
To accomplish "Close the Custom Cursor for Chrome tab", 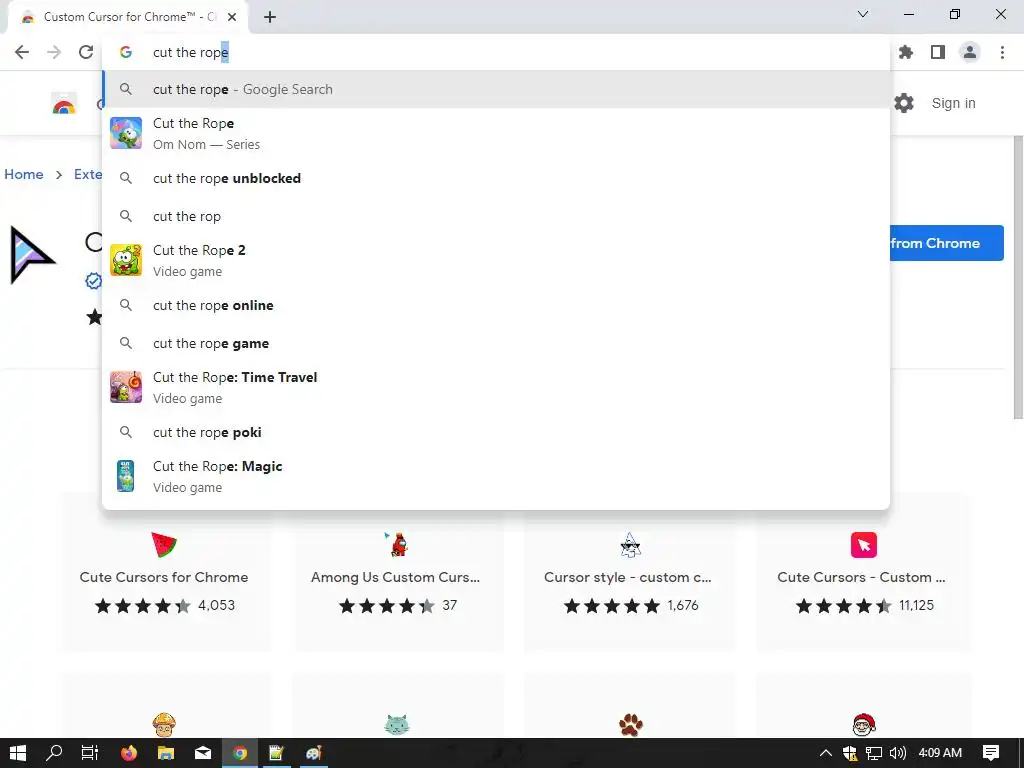I will (x=232, y=17).
